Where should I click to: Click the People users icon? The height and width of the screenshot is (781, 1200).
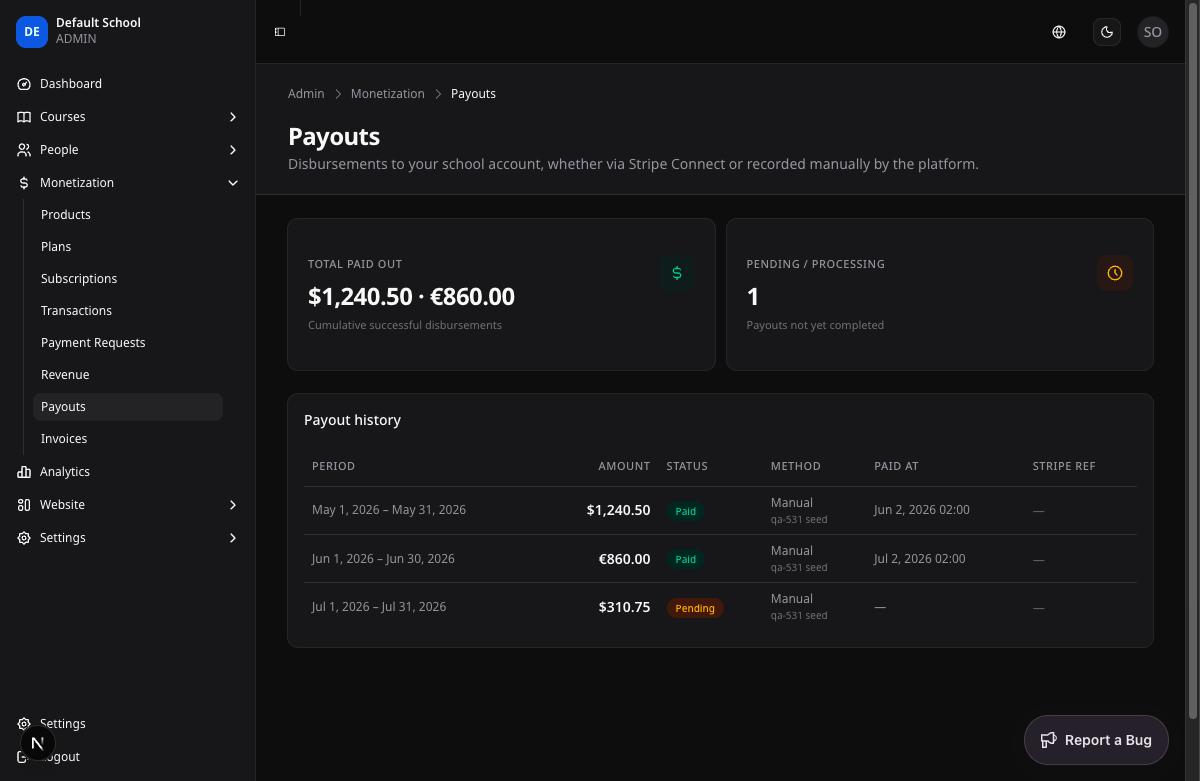click(x=24, y=150)
